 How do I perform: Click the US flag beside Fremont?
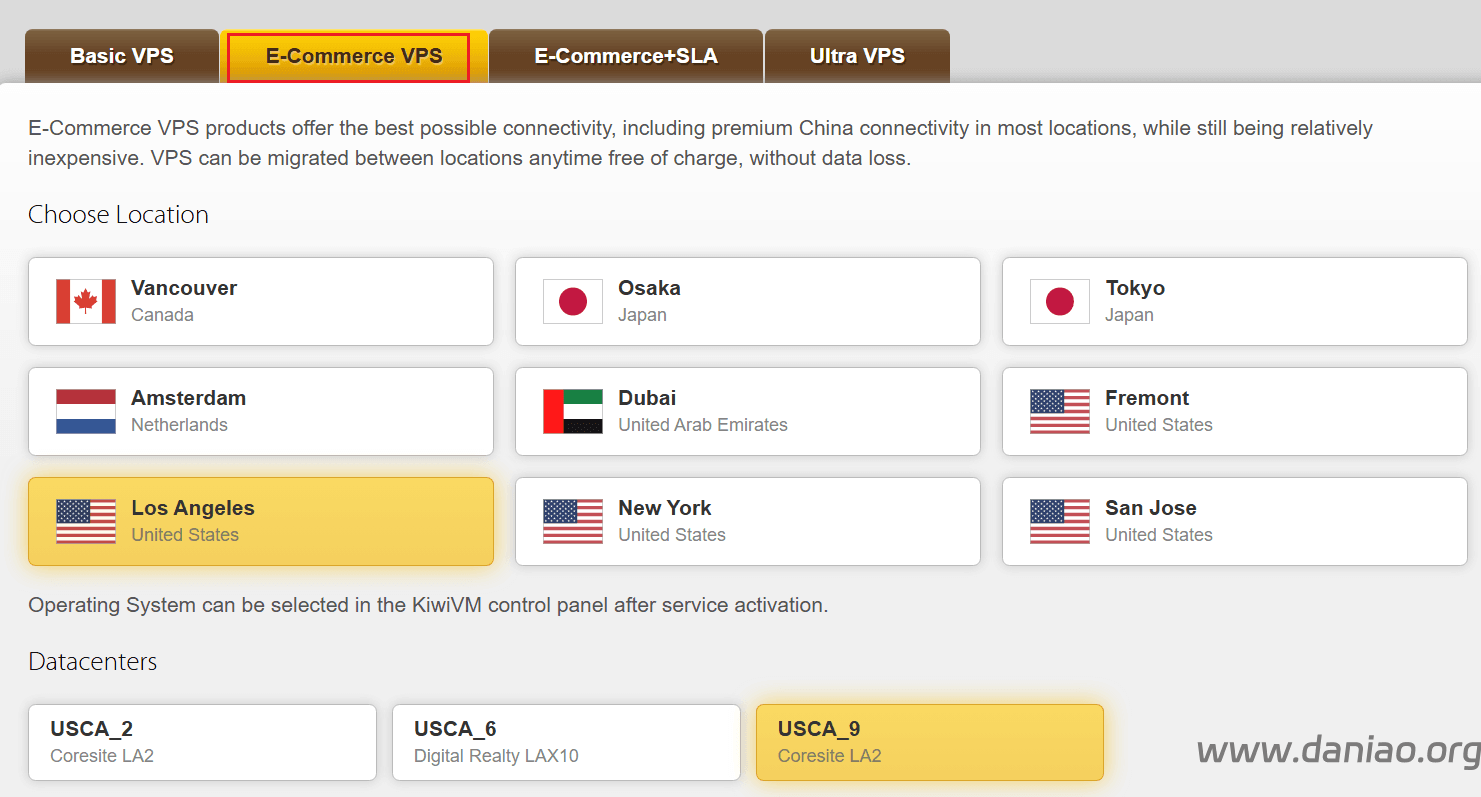click(1060, 411)
